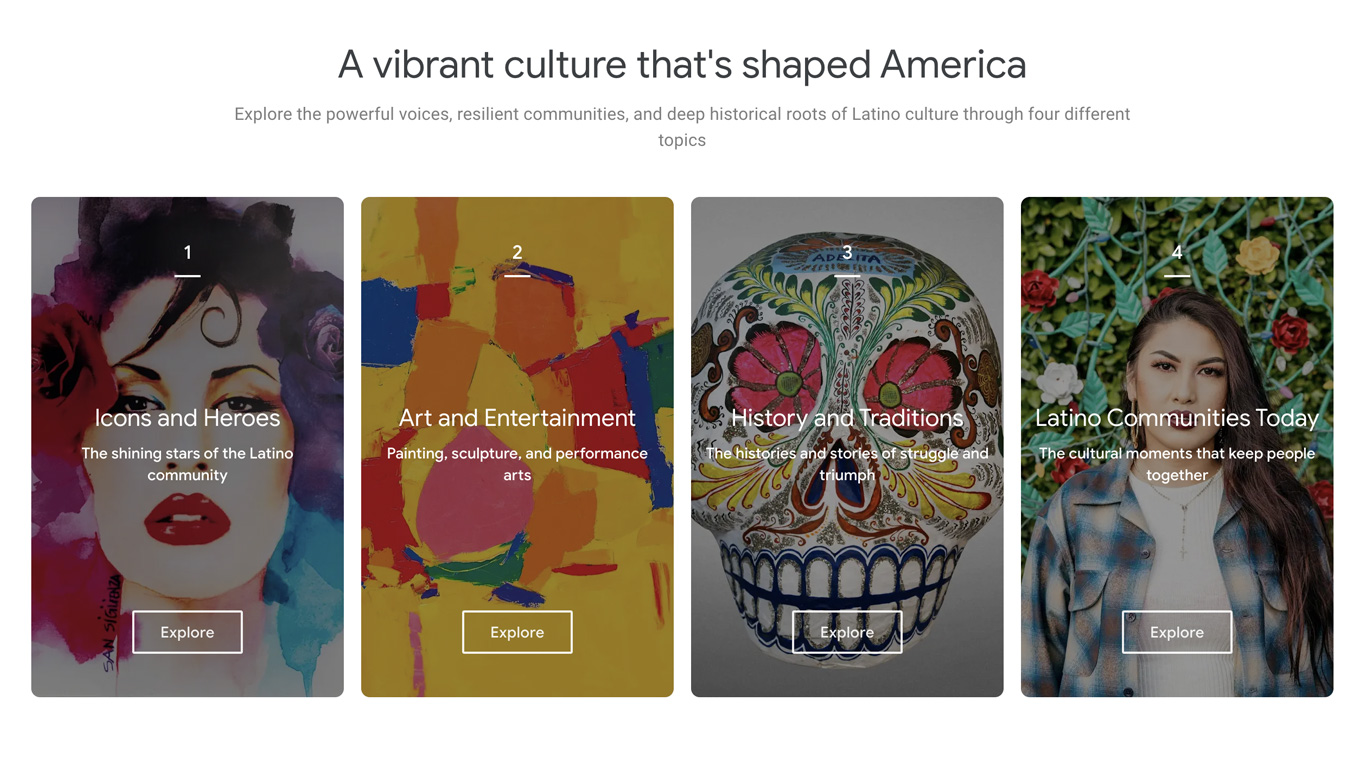Screen dimensions: 1366x768
Task: Click Explore on the Icons and Heroes card
Action: tap(187, 632)
